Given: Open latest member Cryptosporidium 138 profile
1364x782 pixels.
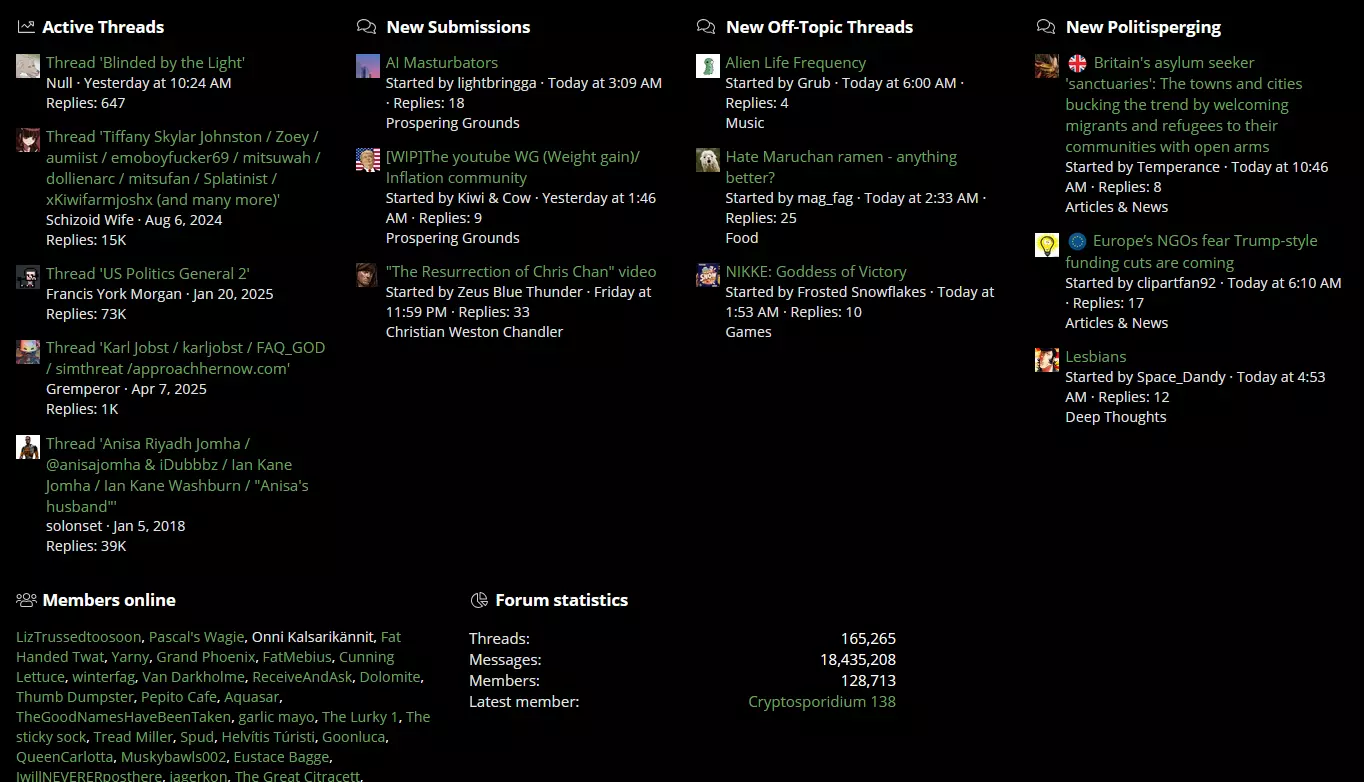Looking at the screenshot, I should tap(822, 702).
